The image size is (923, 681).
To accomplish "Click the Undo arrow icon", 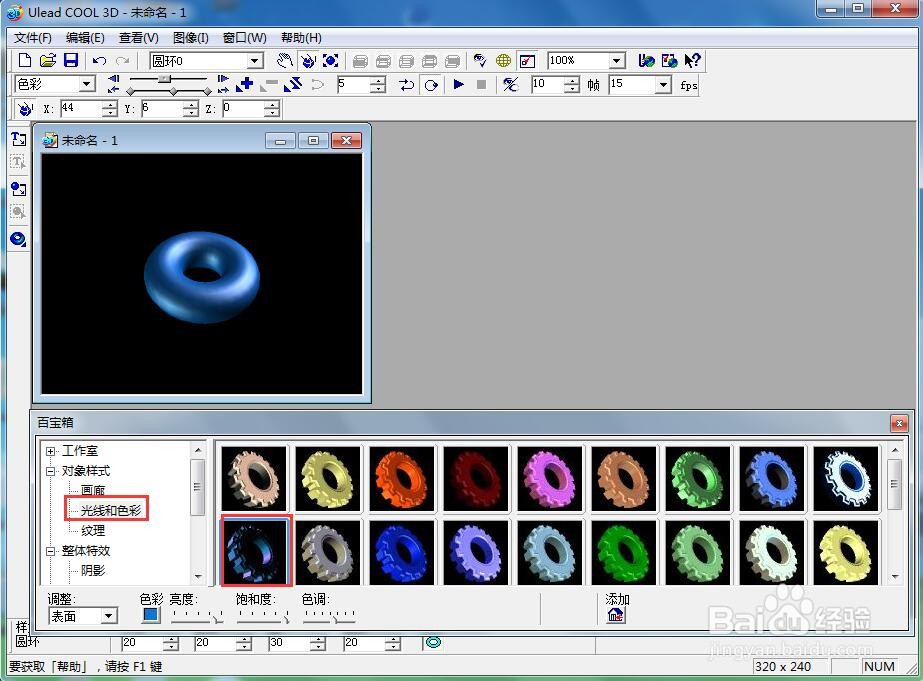I will [99, 61].
